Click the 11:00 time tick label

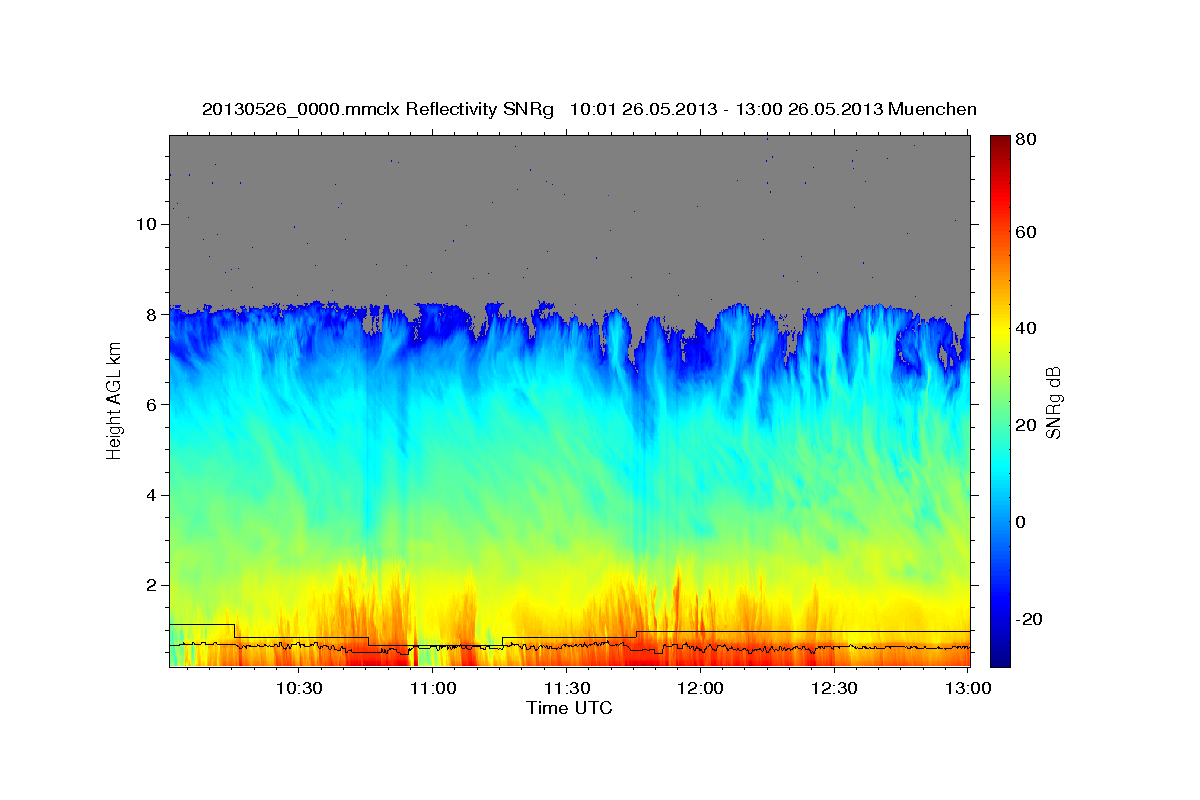click(433, 688)
